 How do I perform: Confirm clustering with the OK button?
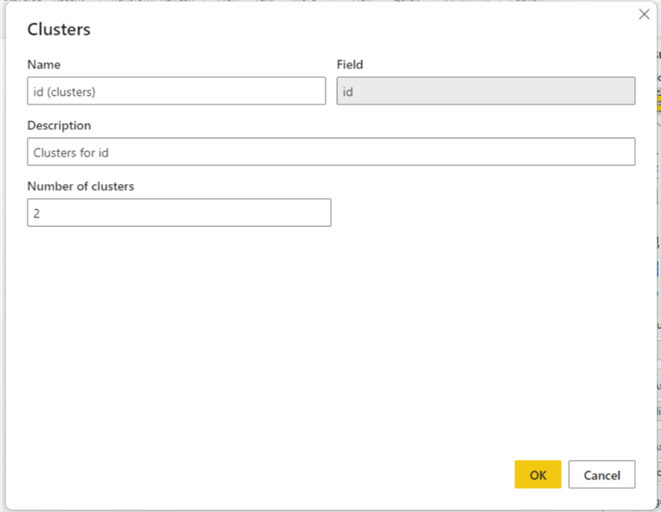(x=538, y=475)
